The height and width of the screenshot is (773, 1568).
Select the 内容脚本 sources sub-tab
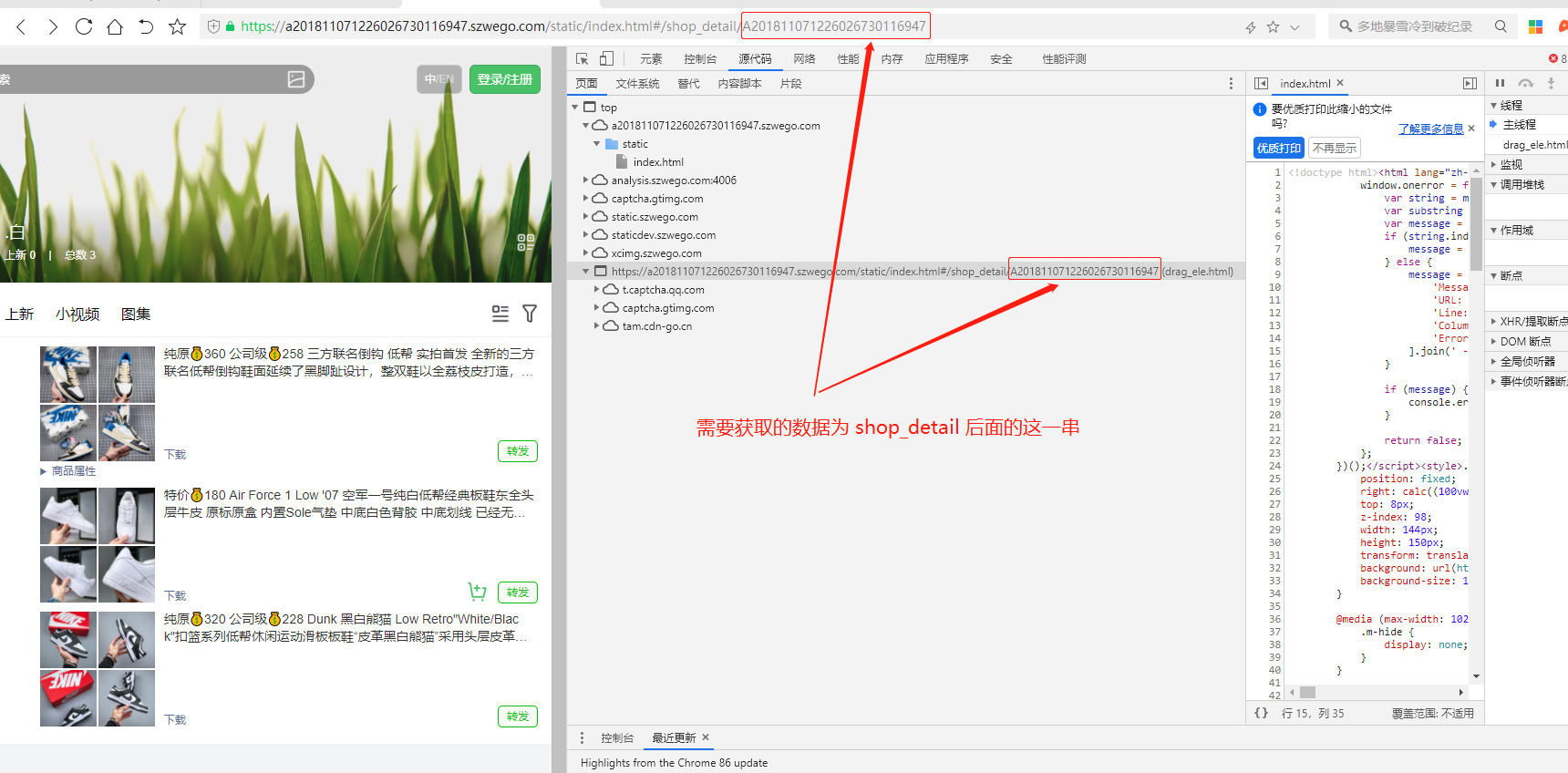pos(739,84)
